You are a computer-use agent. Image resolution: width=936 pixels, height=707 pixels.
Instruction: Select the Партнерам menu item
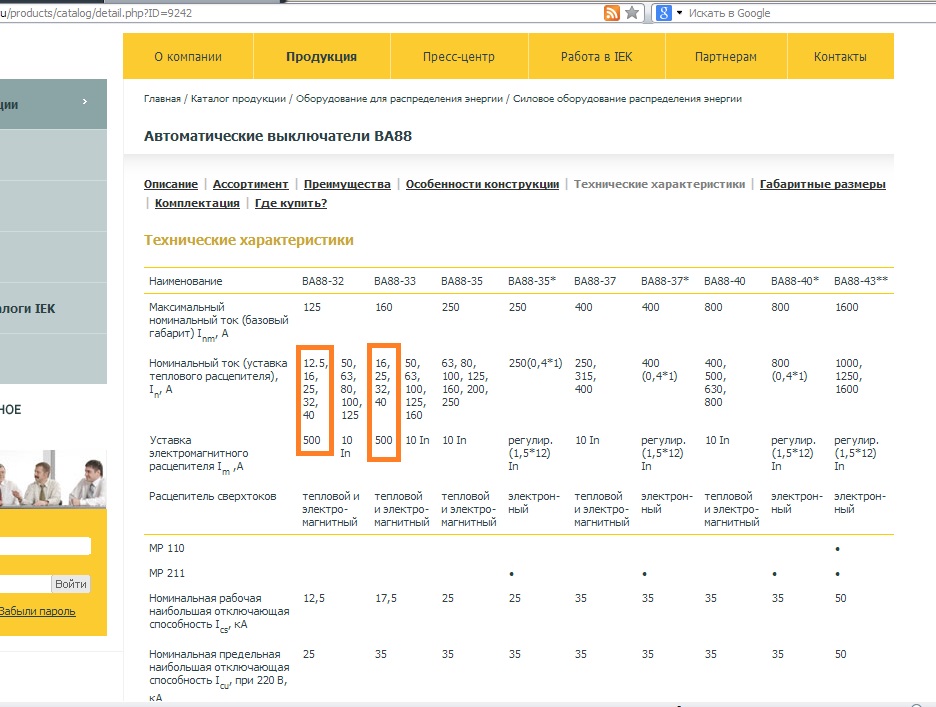pyautogui.click(x=726, y=57)
